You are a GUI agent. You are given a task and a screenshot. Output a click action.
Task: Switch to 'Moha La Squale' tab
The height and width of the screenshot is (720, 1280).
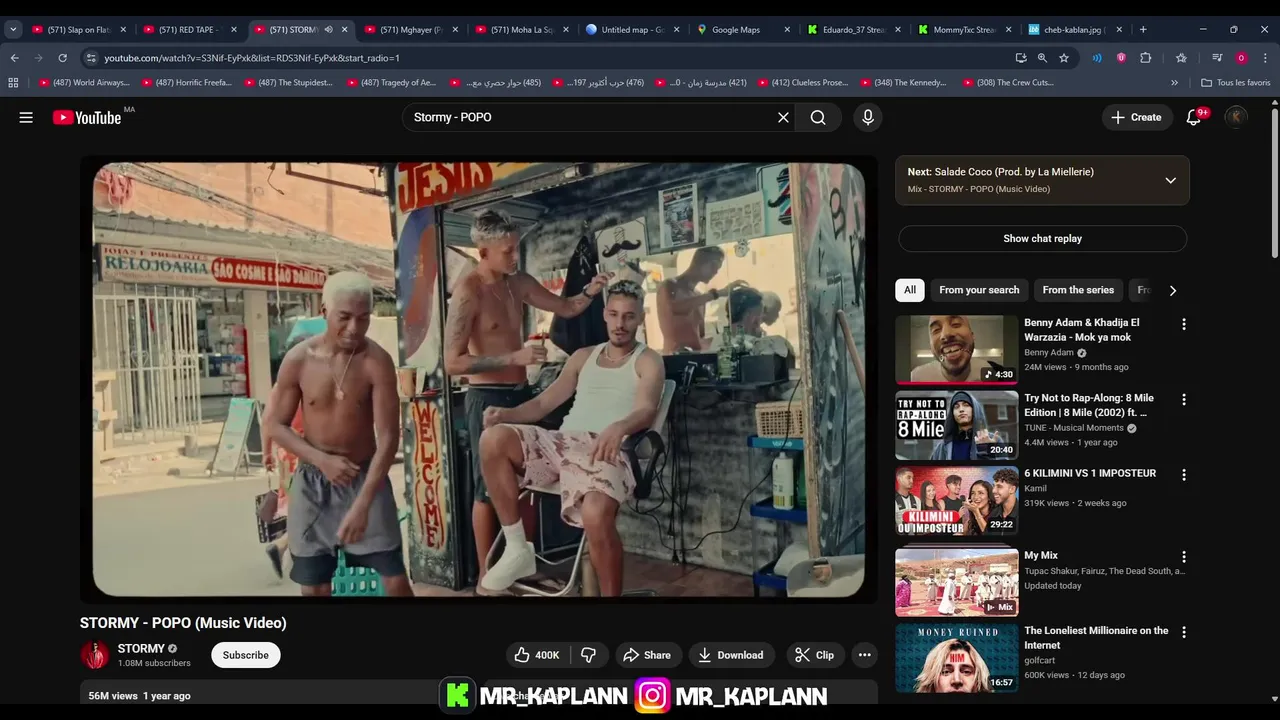tap(522, 30)
